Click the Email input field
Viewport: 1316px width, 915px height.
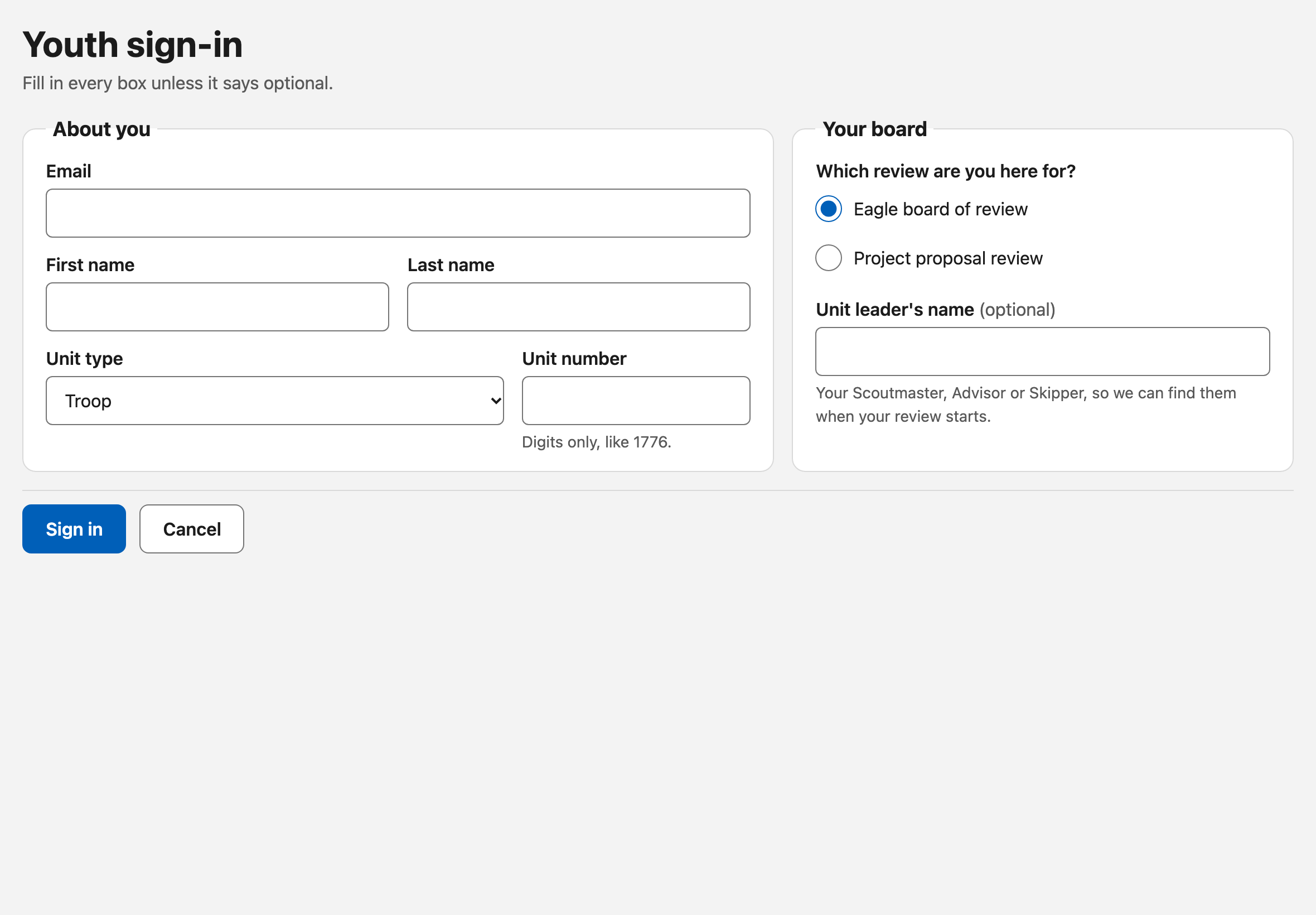(398, 213)
